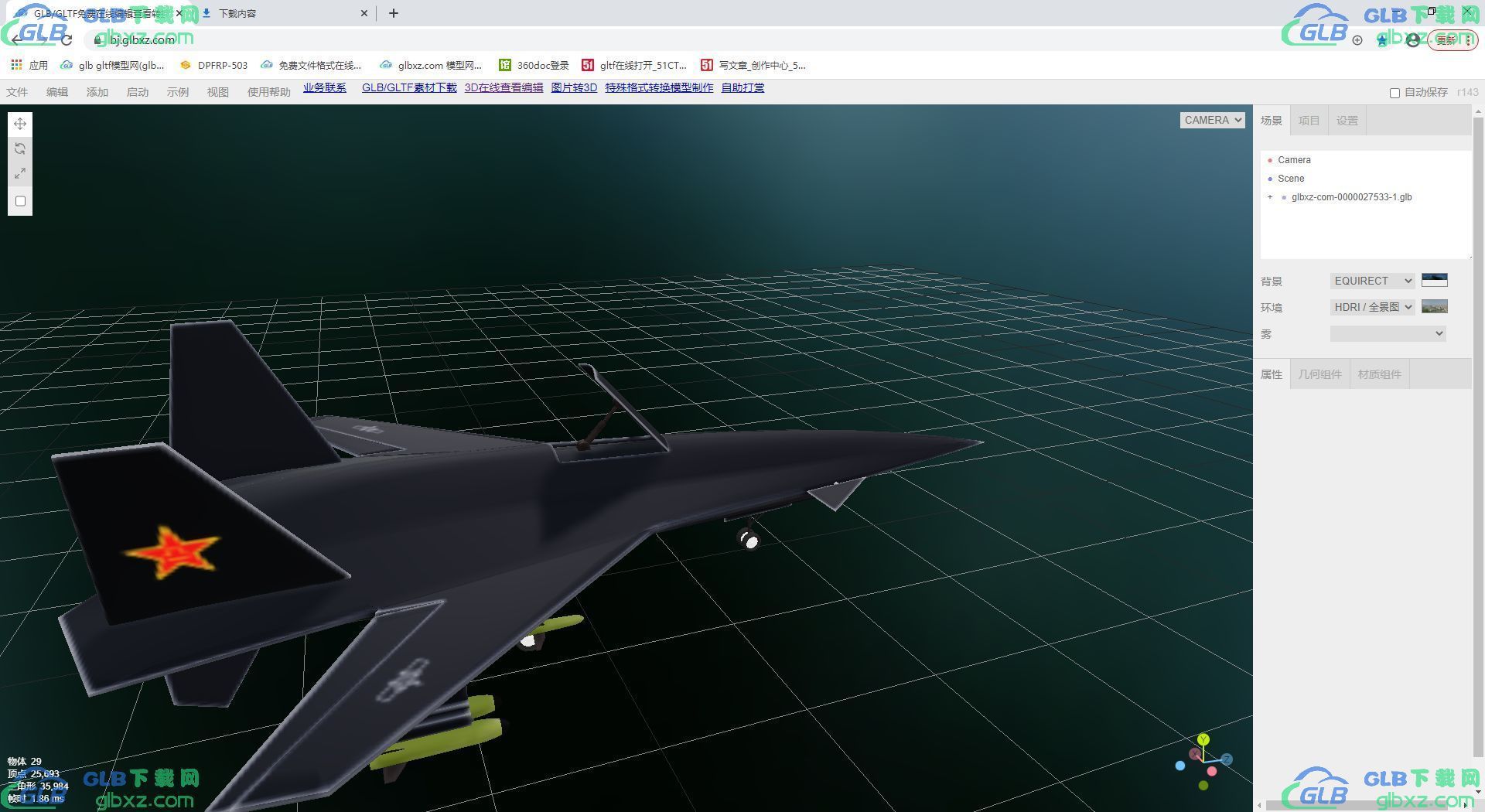Close the 下载内容 tab

[x=365, y=13]
